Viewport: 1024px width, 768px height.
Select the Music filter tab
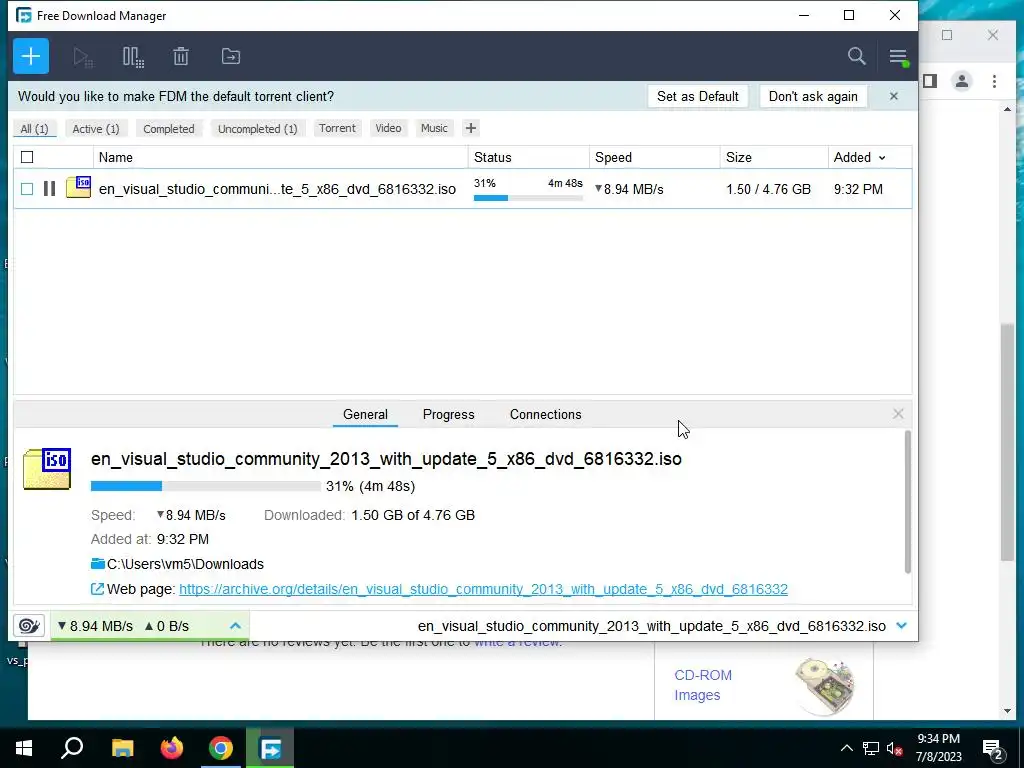[x=434, y=128]
